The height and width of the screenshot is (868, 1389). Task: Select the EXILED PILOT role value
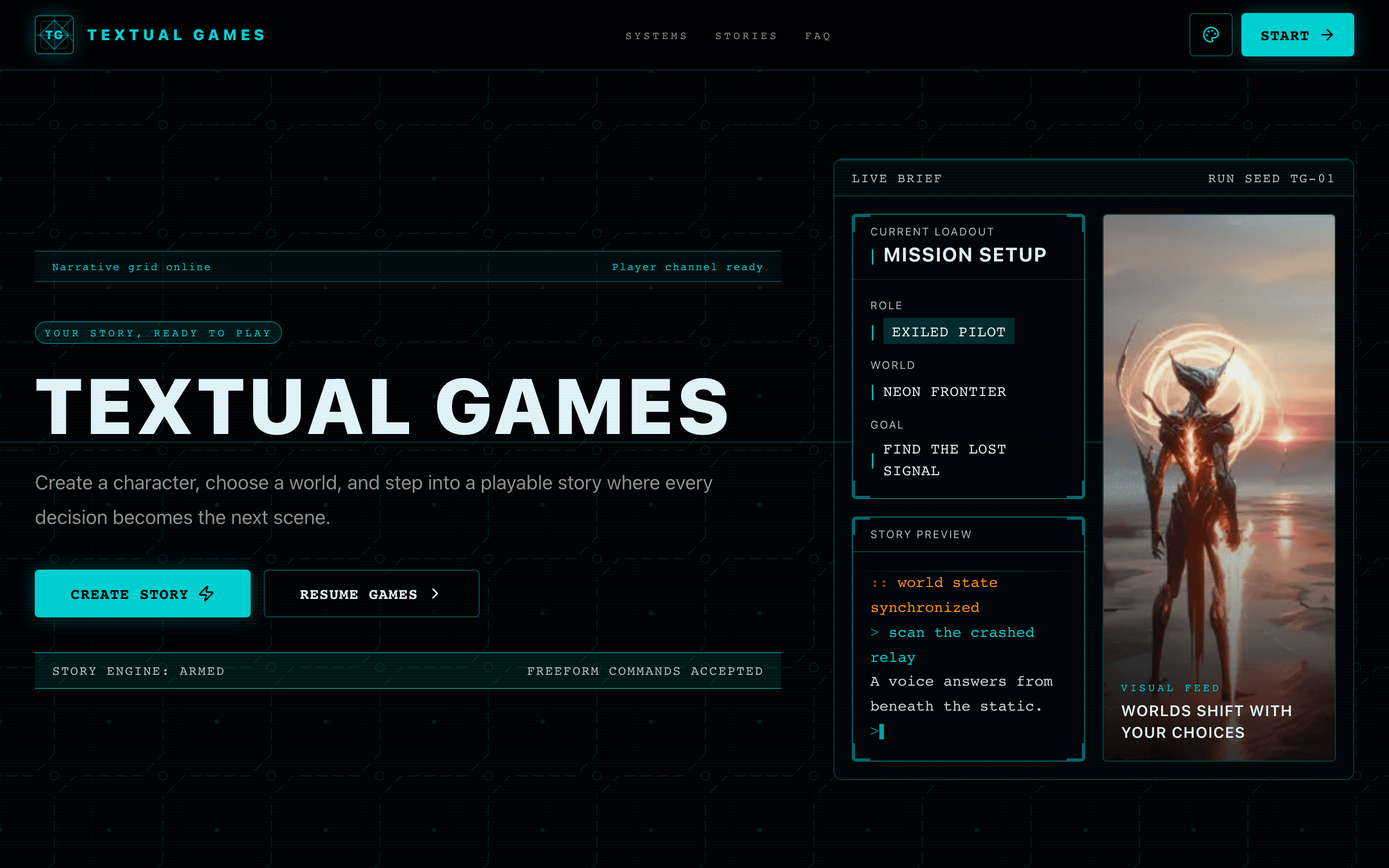pos(949,332)
